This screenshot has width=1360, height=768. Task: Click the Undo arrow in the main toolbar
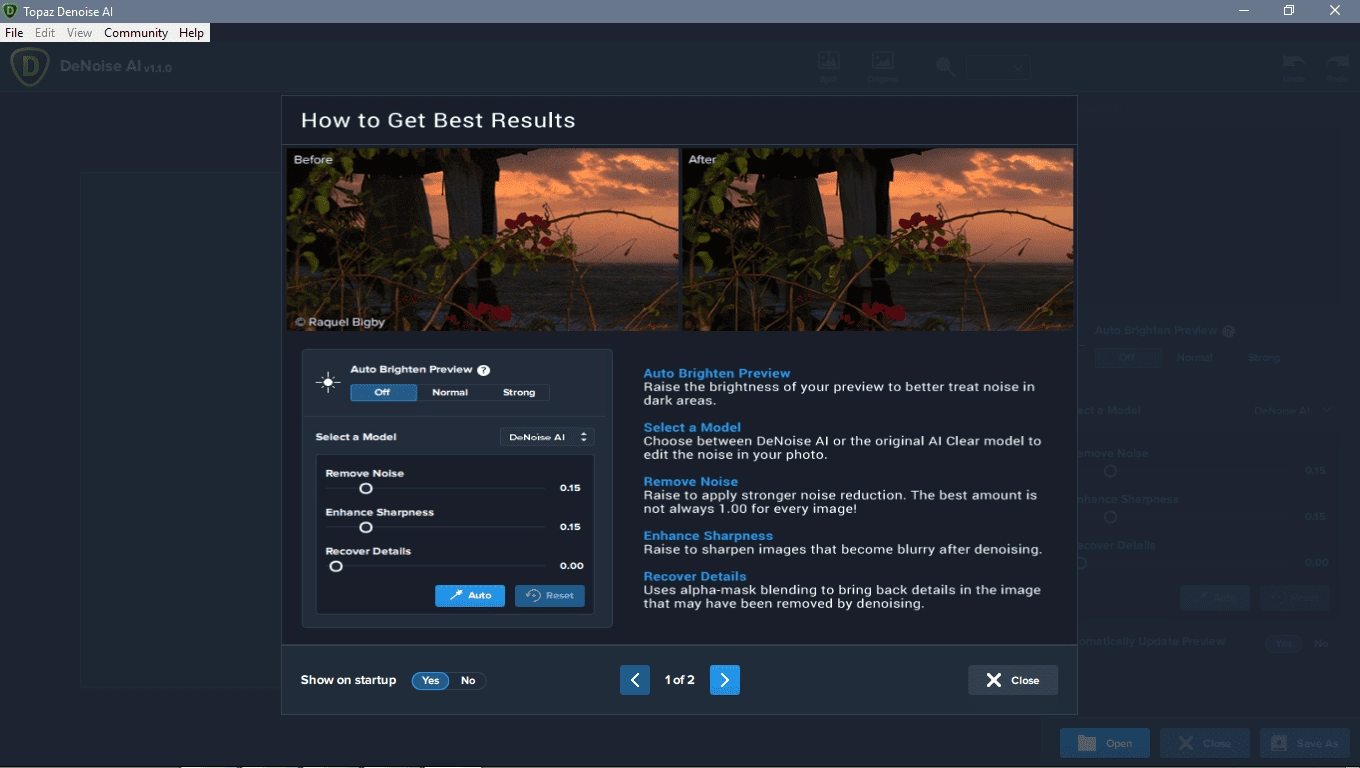(1293, 67)
